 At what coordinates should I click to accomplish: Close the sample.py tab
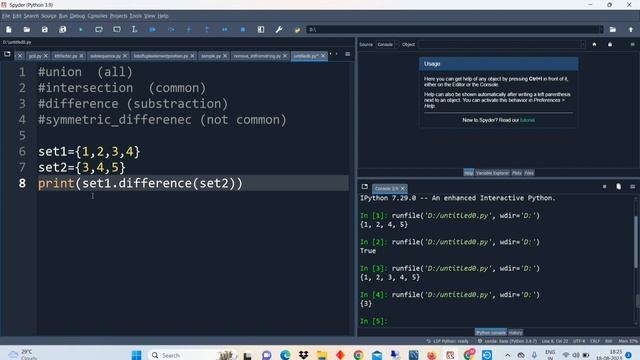[225, 56]
